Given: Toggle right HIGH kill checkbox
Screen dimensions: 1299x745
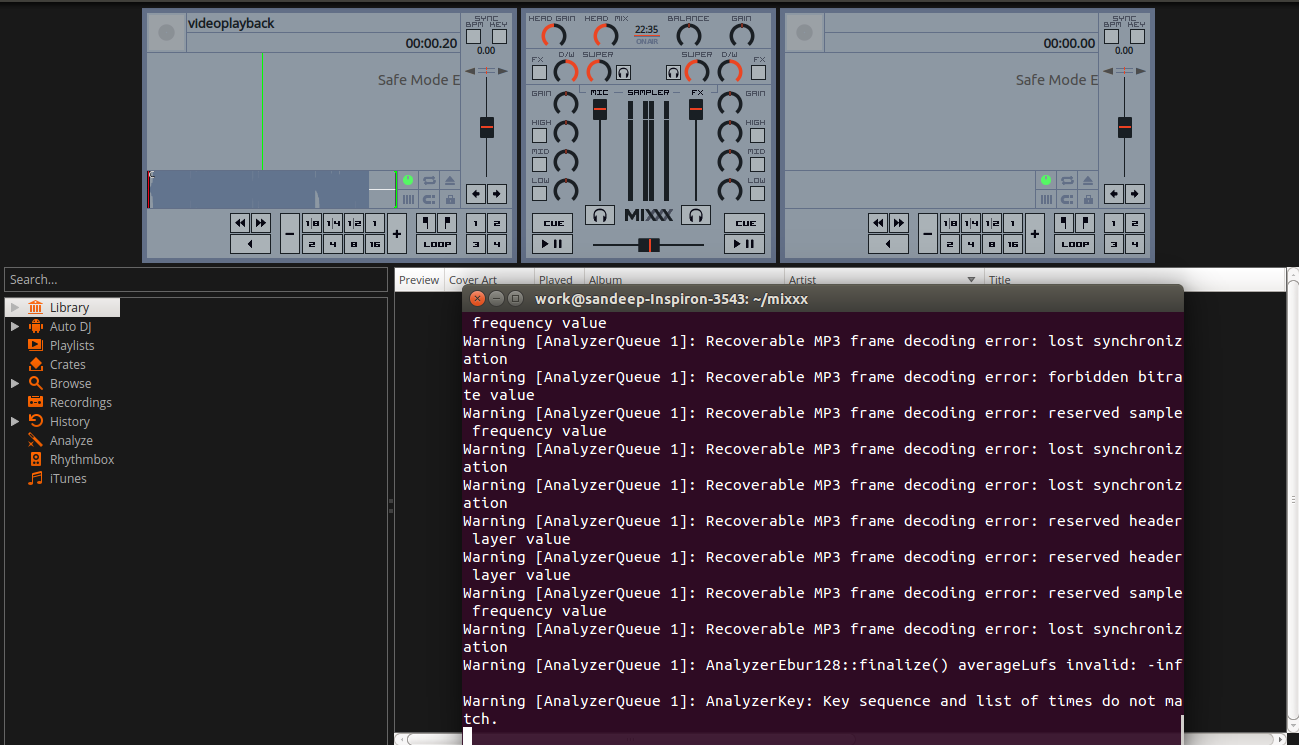Looking at the screenshot, I should click(x=758, y=135).
